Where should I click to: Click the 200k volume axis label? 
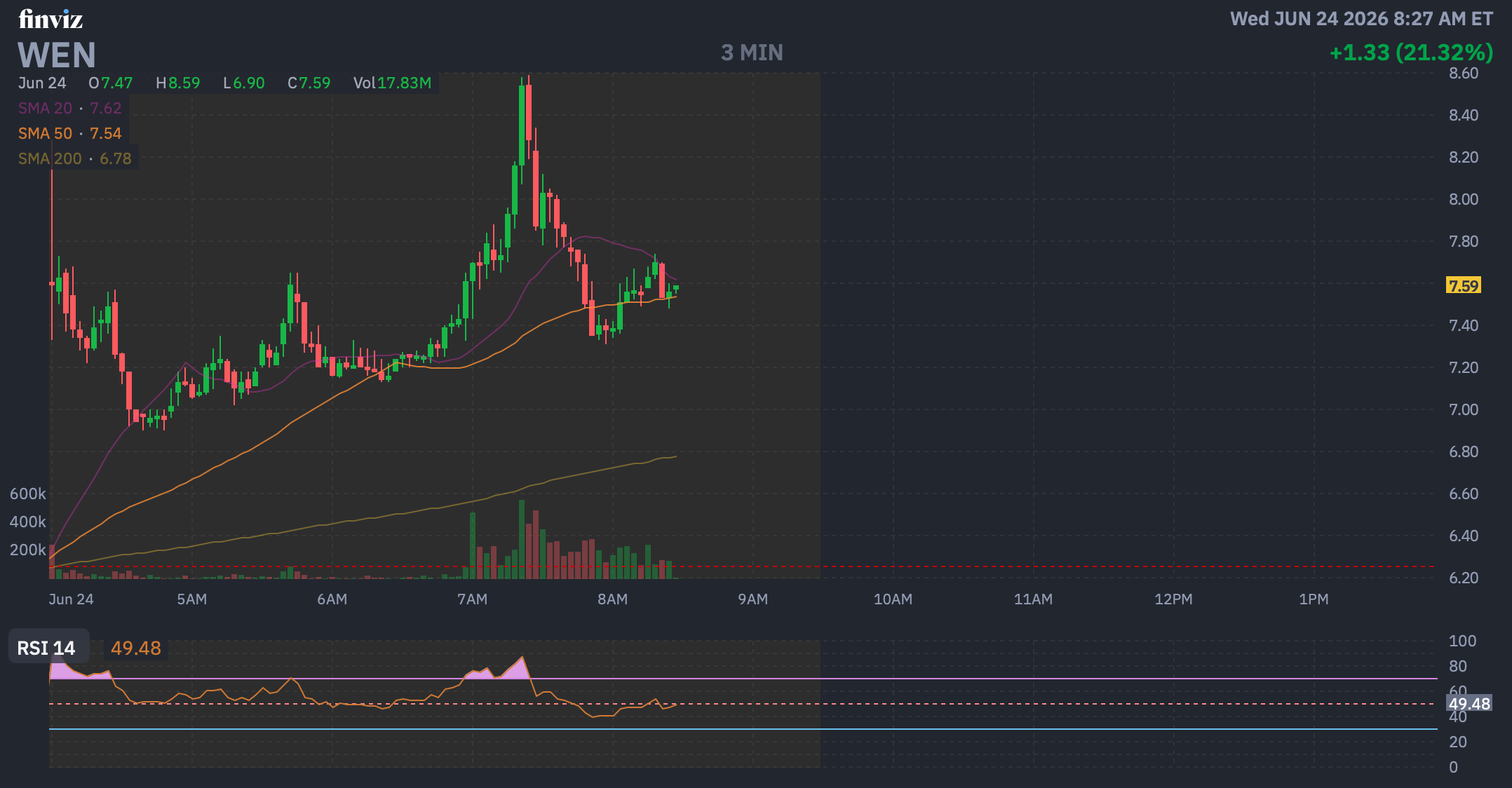click(x=28, y=550)
